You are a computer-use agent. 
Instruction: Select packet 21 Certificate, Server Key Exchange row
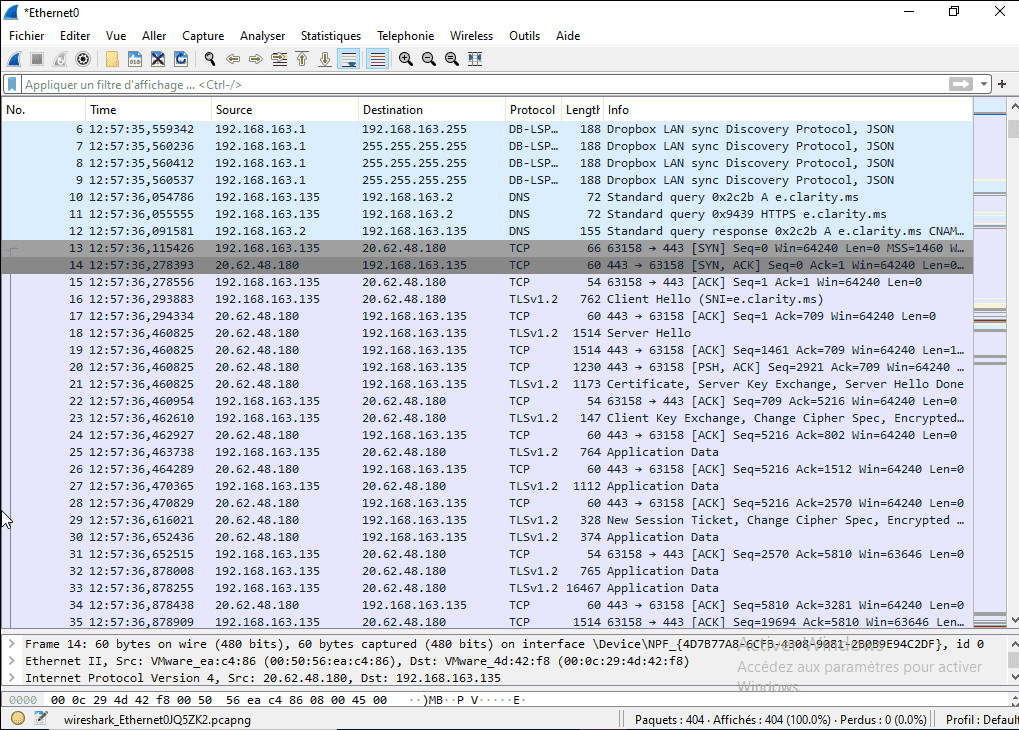(x=487, y=384)
